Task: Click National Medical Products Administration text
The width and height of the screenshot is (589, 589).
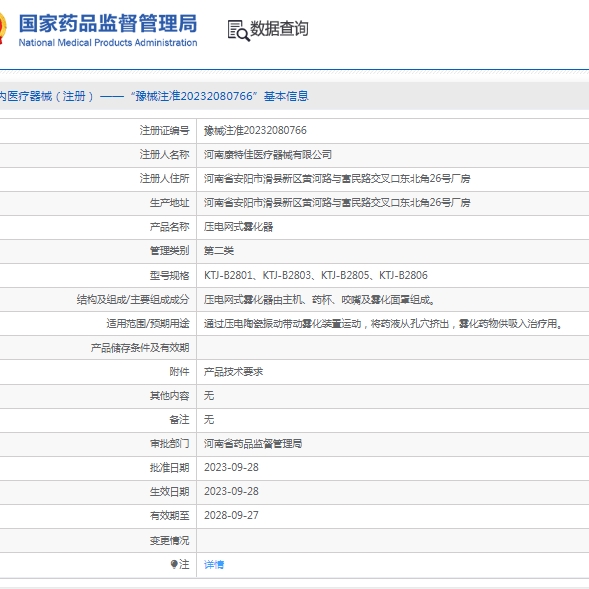Action: pos(108,43)
